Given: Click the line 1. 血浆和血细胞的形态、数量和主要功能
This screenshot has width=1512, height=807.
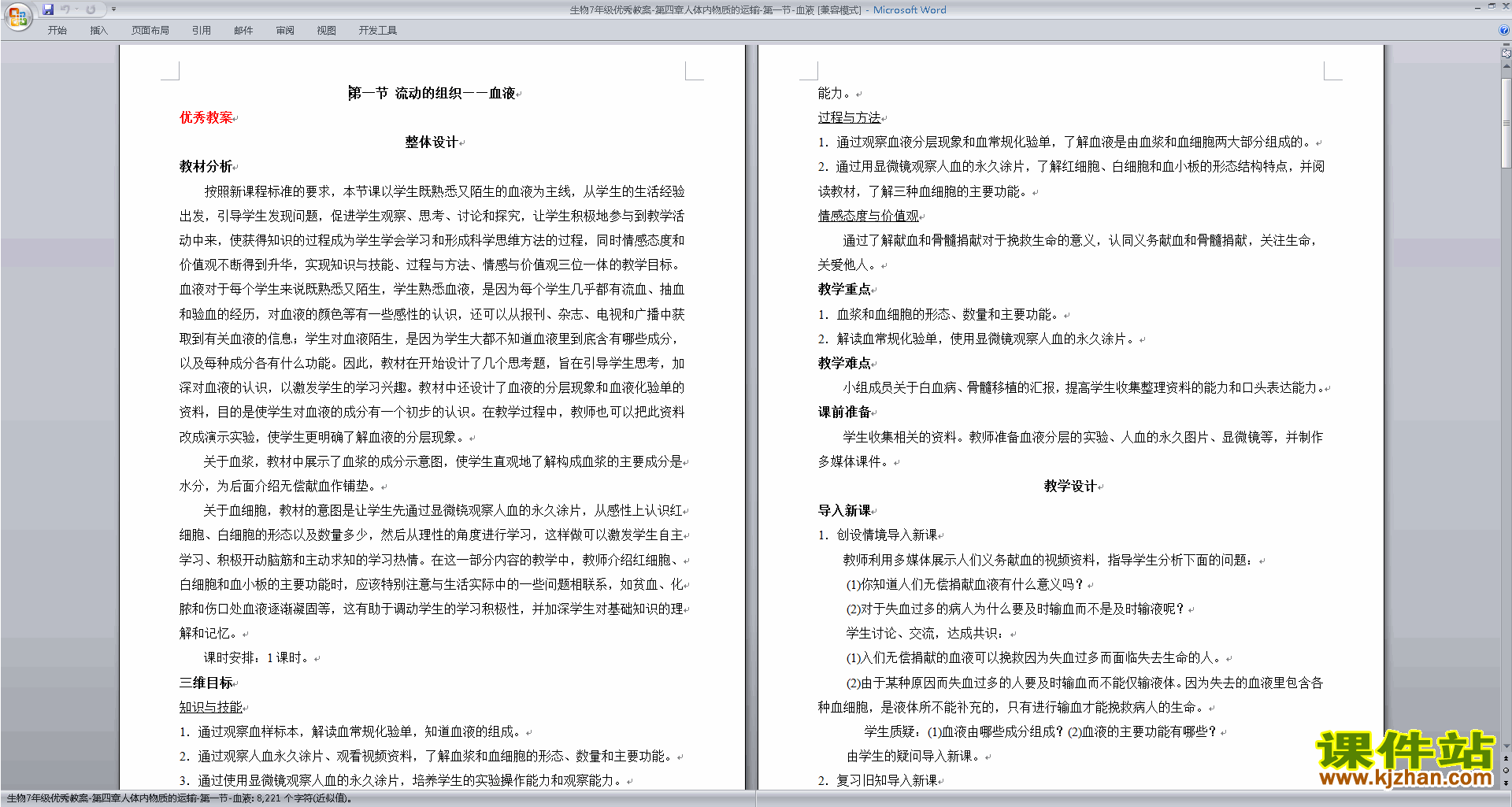Looking at the screenshot, I should (x=939, y=314).
